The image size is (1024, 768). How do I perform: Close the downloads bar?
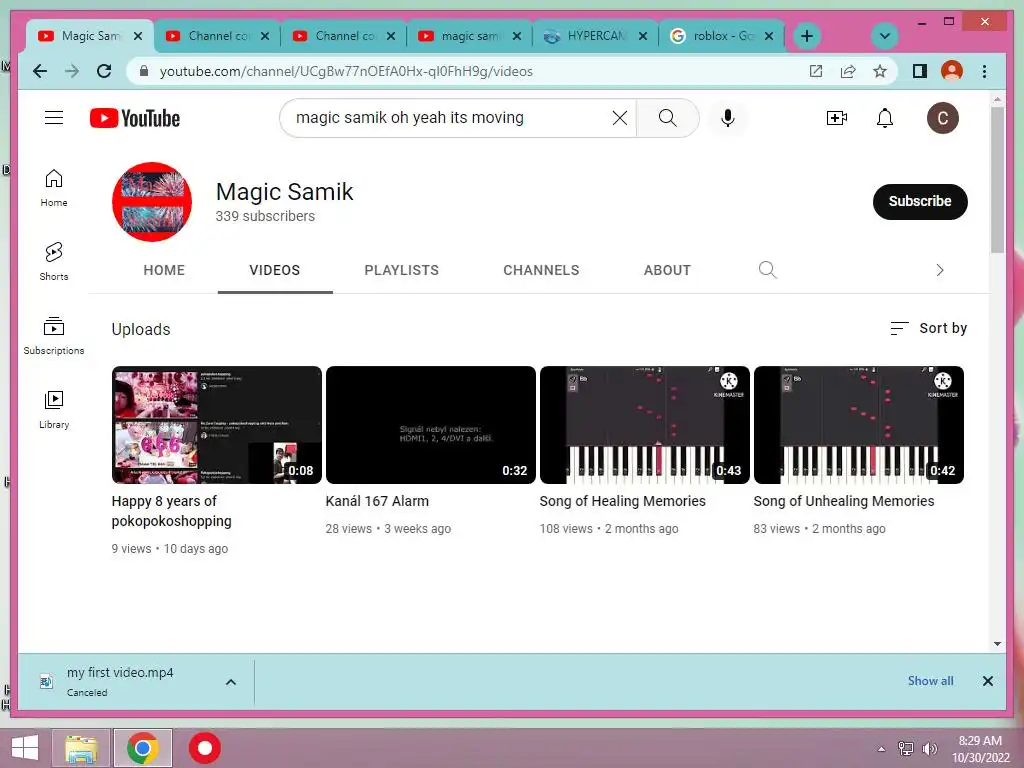coord(987,681)
